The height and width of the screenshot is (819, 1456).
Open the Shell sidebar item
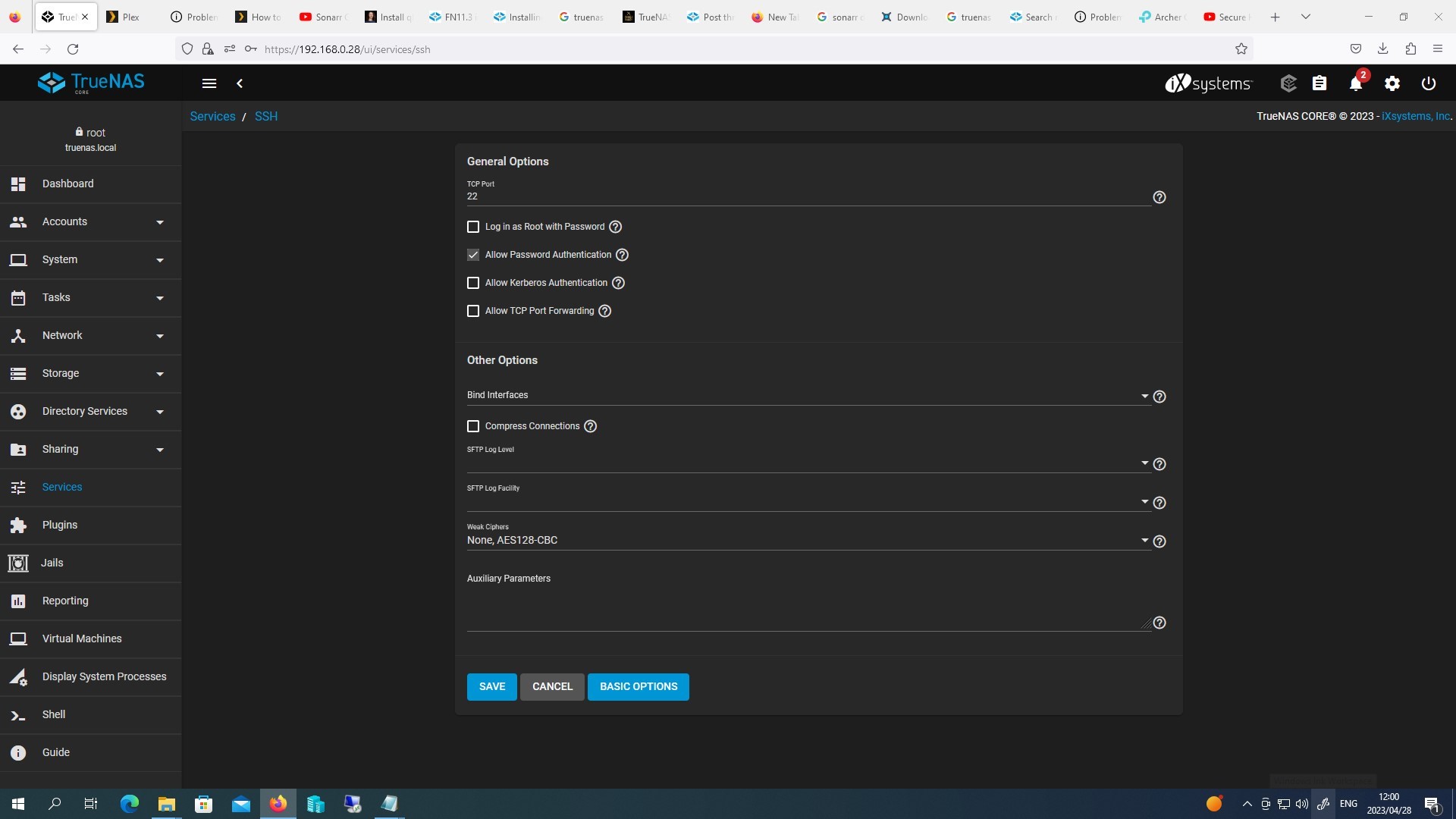[x=54, y=714]
